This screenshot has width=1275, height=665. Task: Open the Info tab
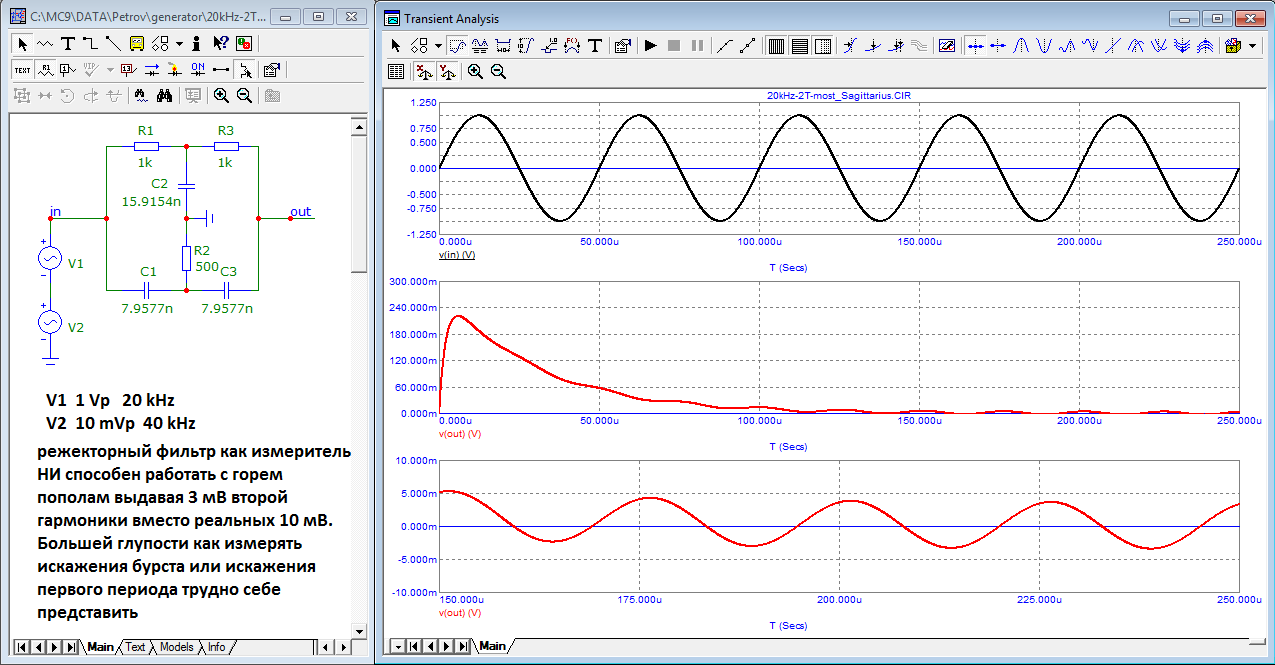click(216, 647)
